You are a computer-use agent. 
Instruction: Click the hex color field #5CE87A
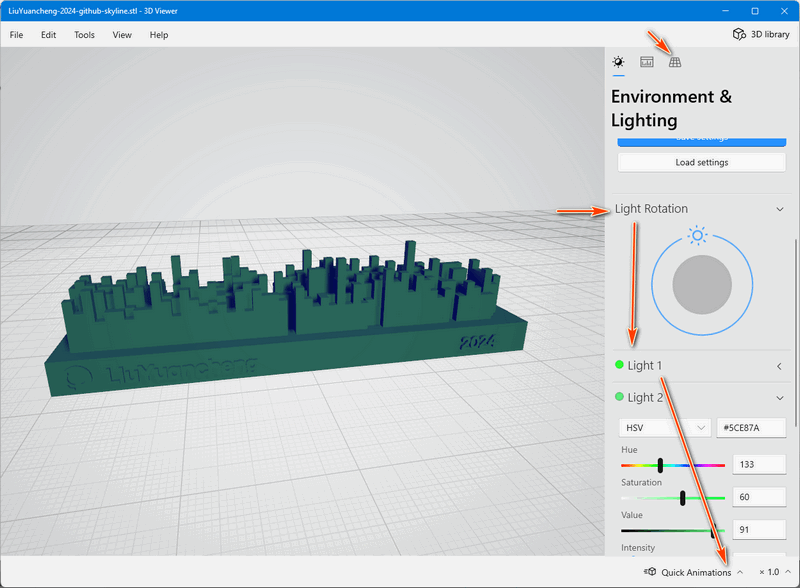click(x=751, y=428)
